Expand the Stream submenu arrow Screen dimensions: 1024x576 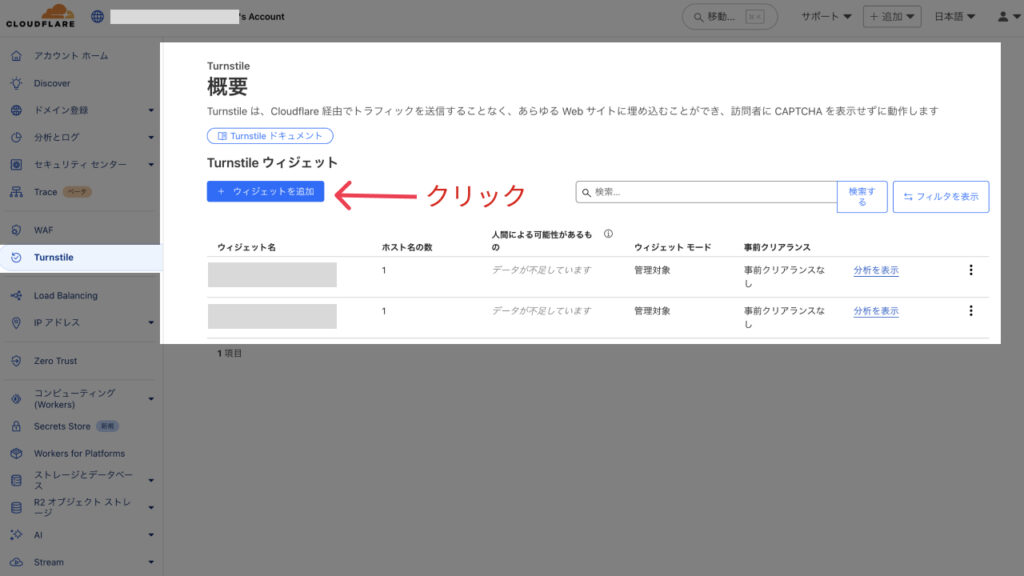(151, 562)
